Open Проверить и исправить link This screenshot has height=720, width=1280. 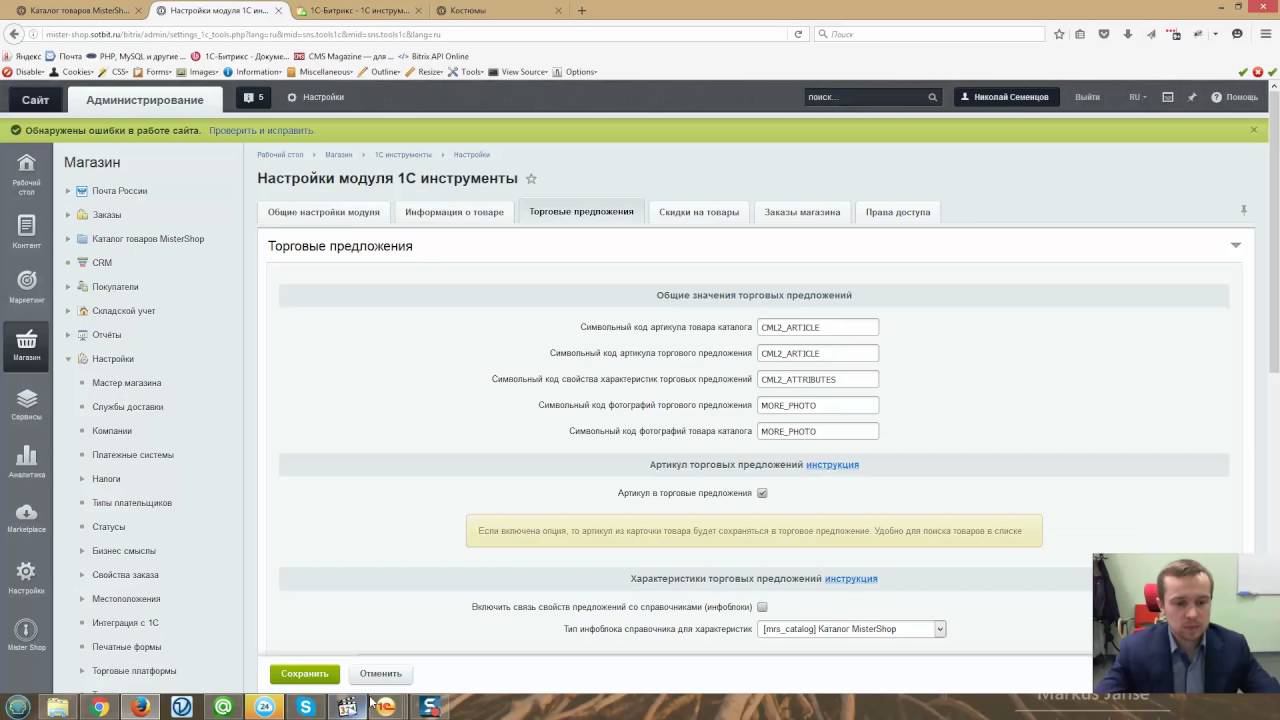pyautogui.click(x=261, y=130)
